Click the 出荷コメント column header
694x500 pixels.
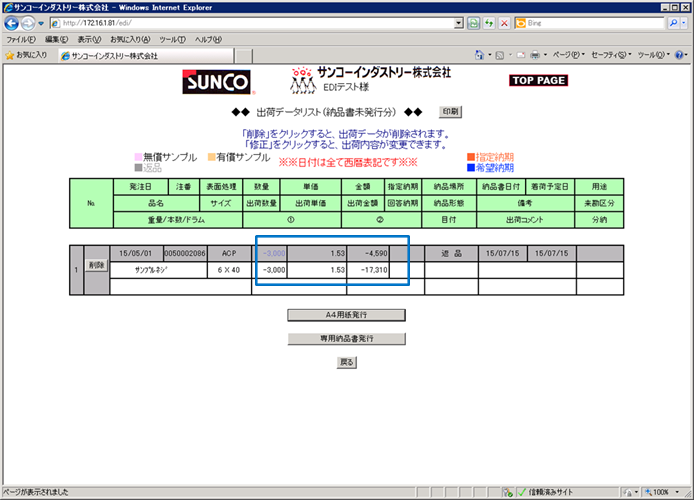525,219
